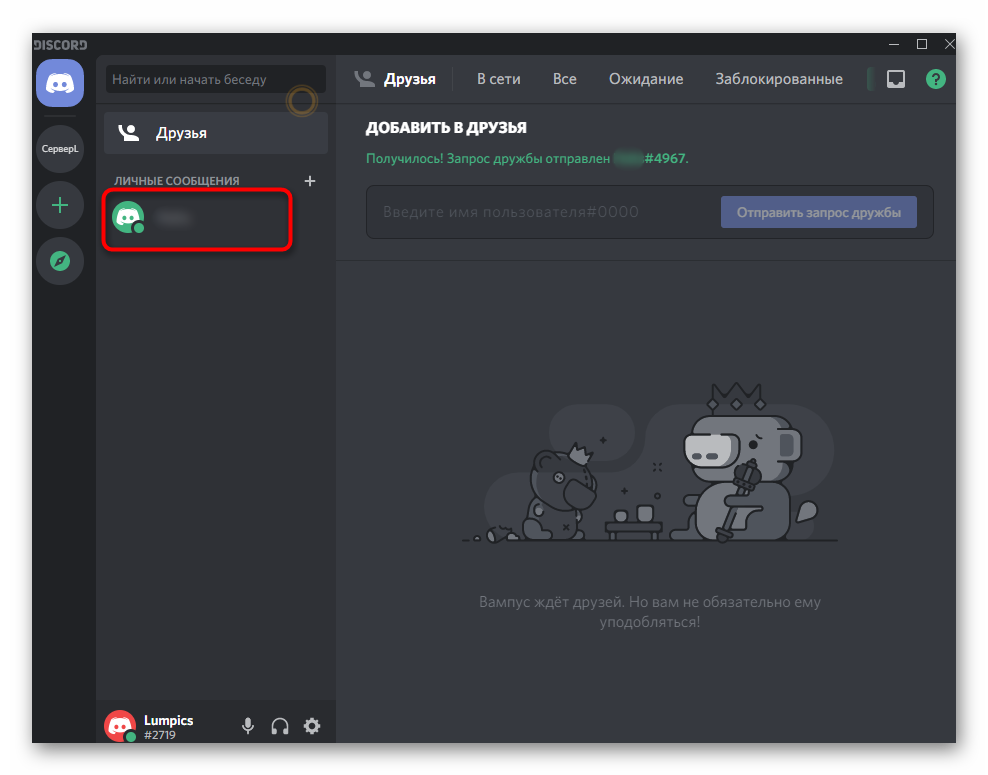The image size is (988, 775).
Task: Focus the 'Введите имя пользователя#0000' field
Action: click(x=540, y=212)
